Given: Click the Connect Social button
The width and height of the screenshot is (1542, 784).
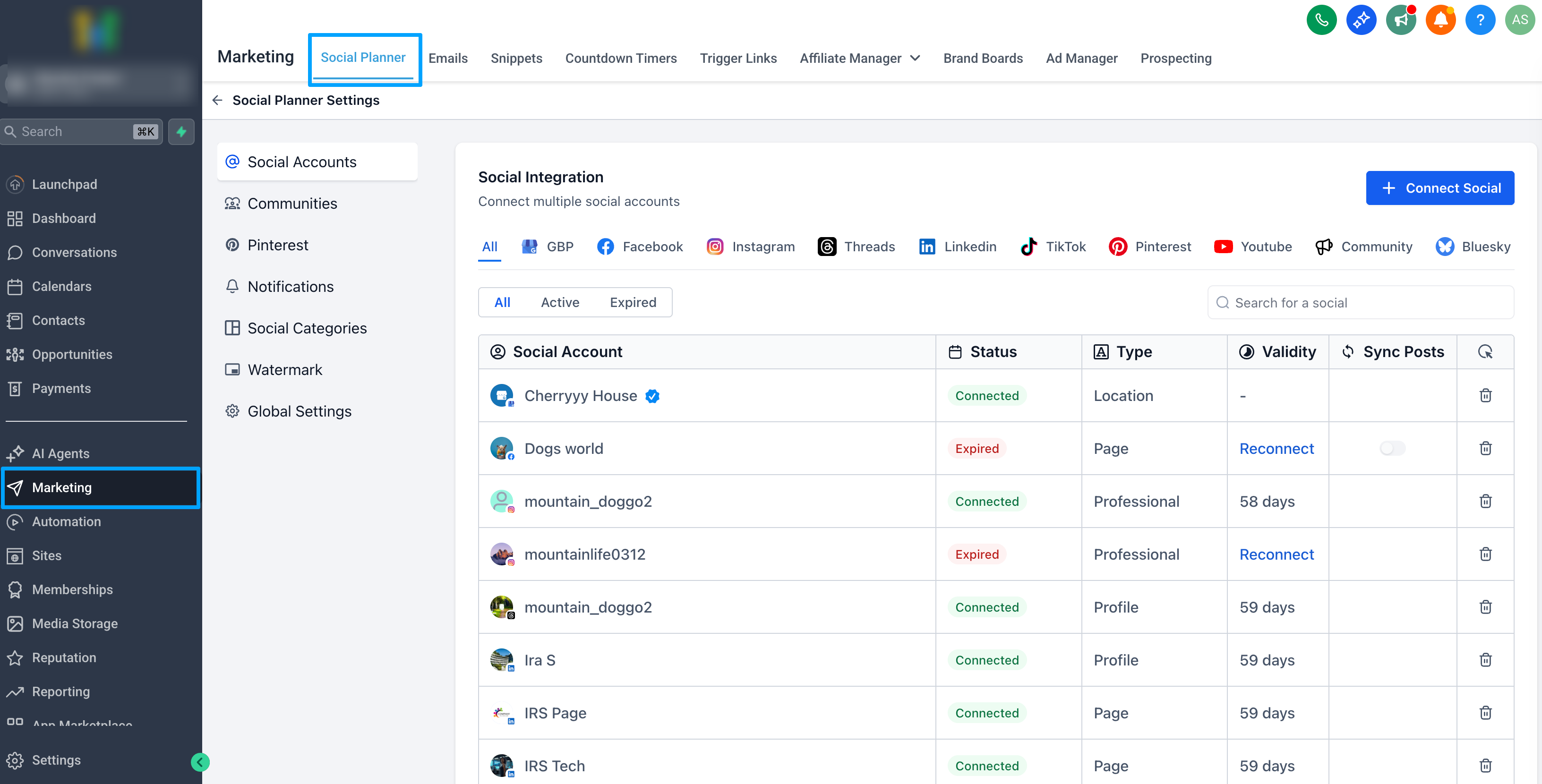Looking at the screenshot, I should click(x=1439, y=188).
